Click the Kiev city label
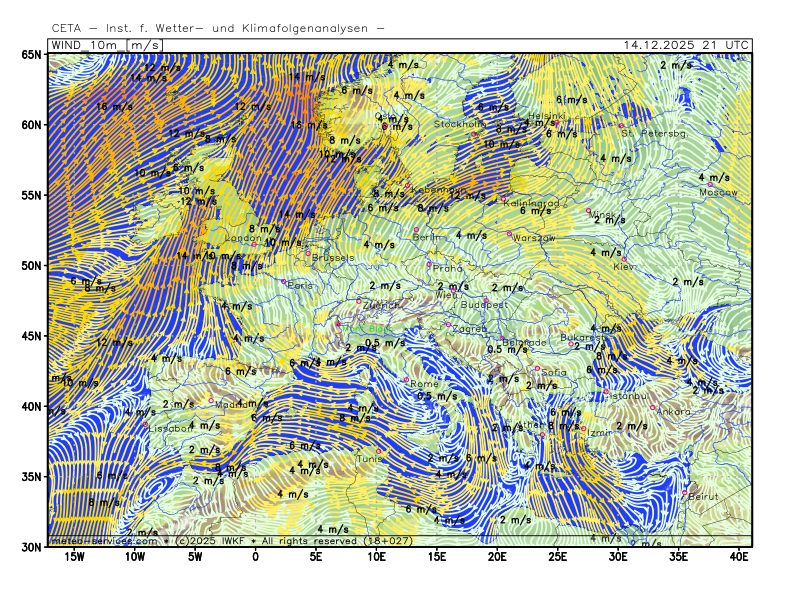Image resolution: width=800 pixels, height=600 pixels. coord(623,267)
